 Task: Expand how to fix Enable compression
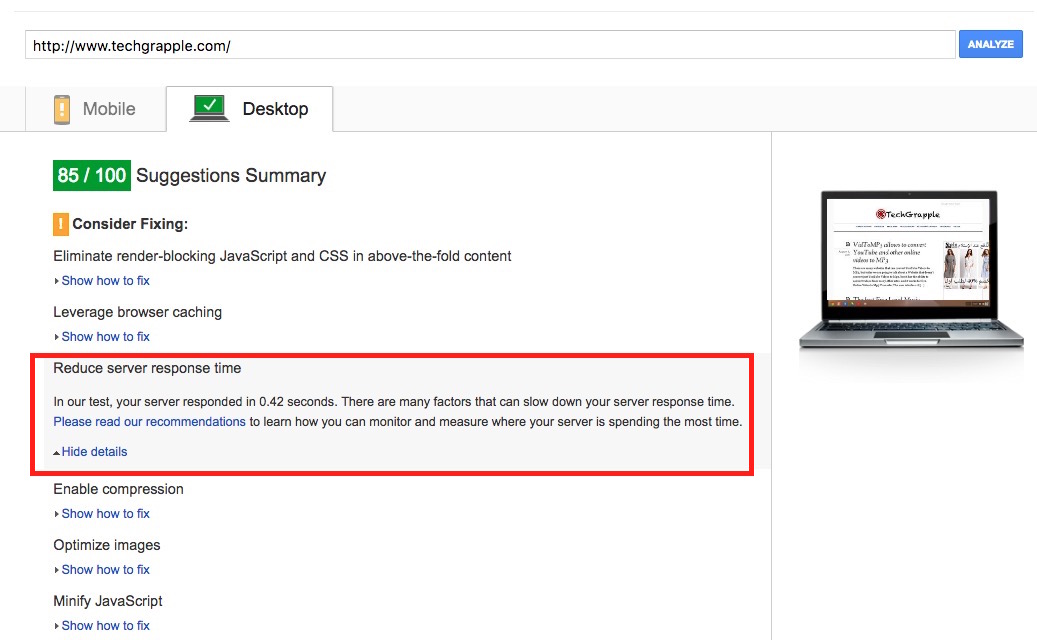pos(105,514)
